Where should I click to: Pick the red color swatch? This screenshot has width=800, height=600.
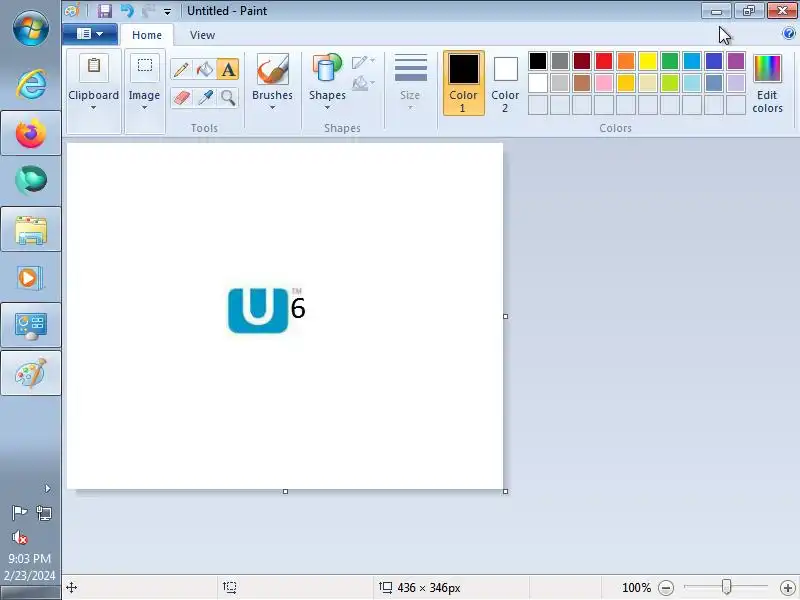pos(604,61)
